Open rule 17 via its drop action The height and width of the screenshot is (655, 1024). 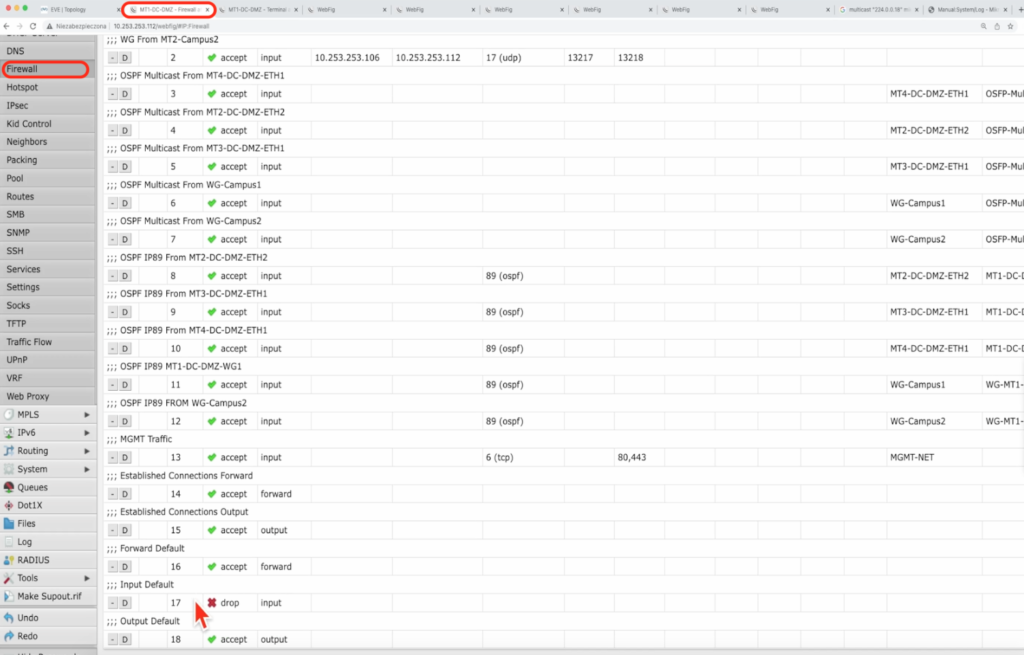click(229, 603)
